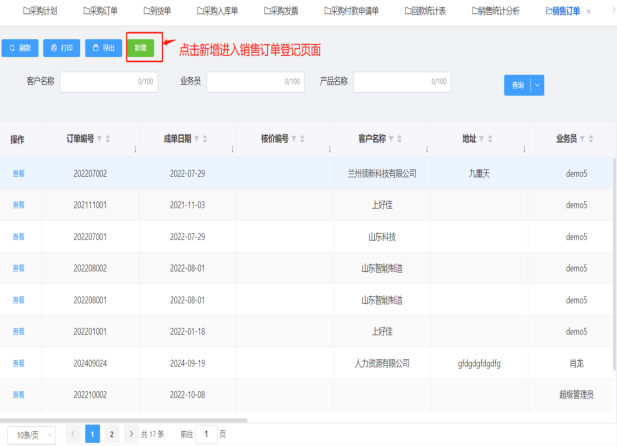This screenshot has width=617, height=446.
Task: Select page 1 in pagination
Action: [92, 434]
